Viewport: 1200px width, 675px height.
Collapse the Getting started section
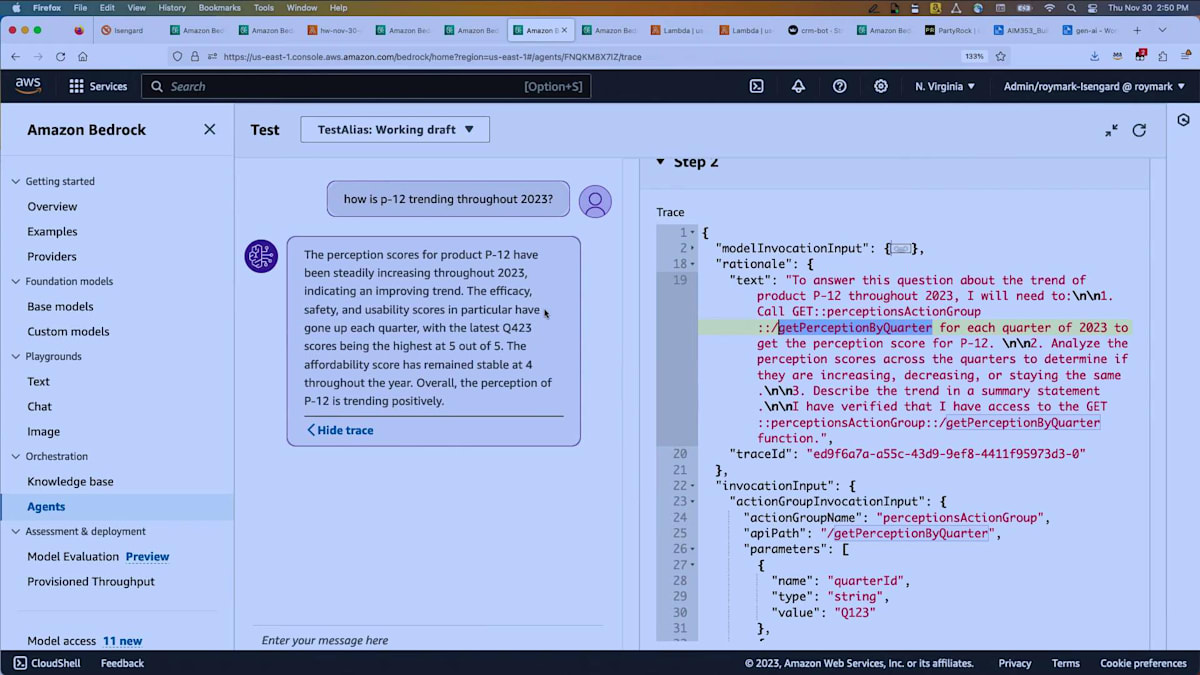(x=15, y=182)
